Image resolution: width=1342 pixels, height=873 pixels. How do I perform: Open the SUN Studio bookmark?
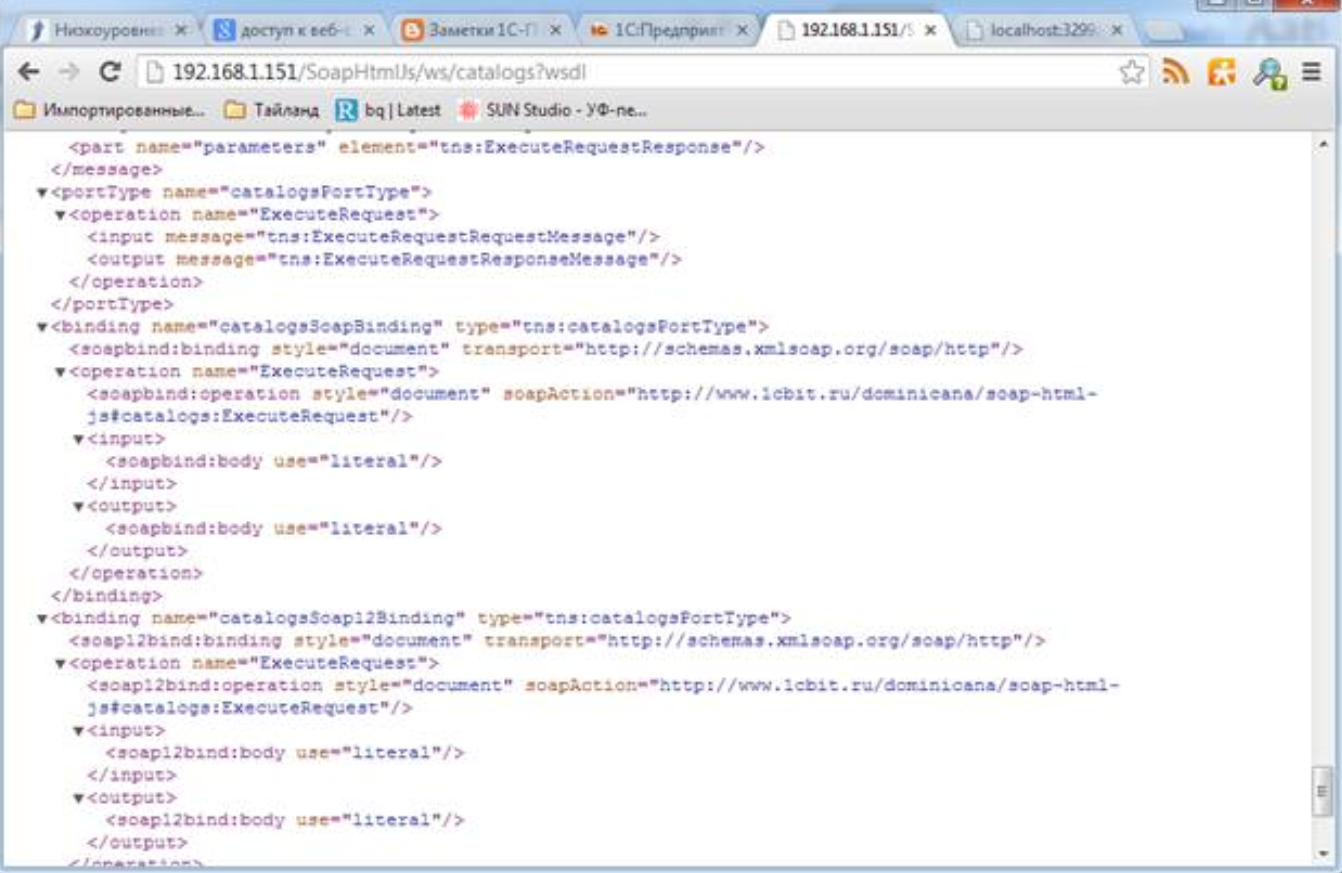coord(554,110)
